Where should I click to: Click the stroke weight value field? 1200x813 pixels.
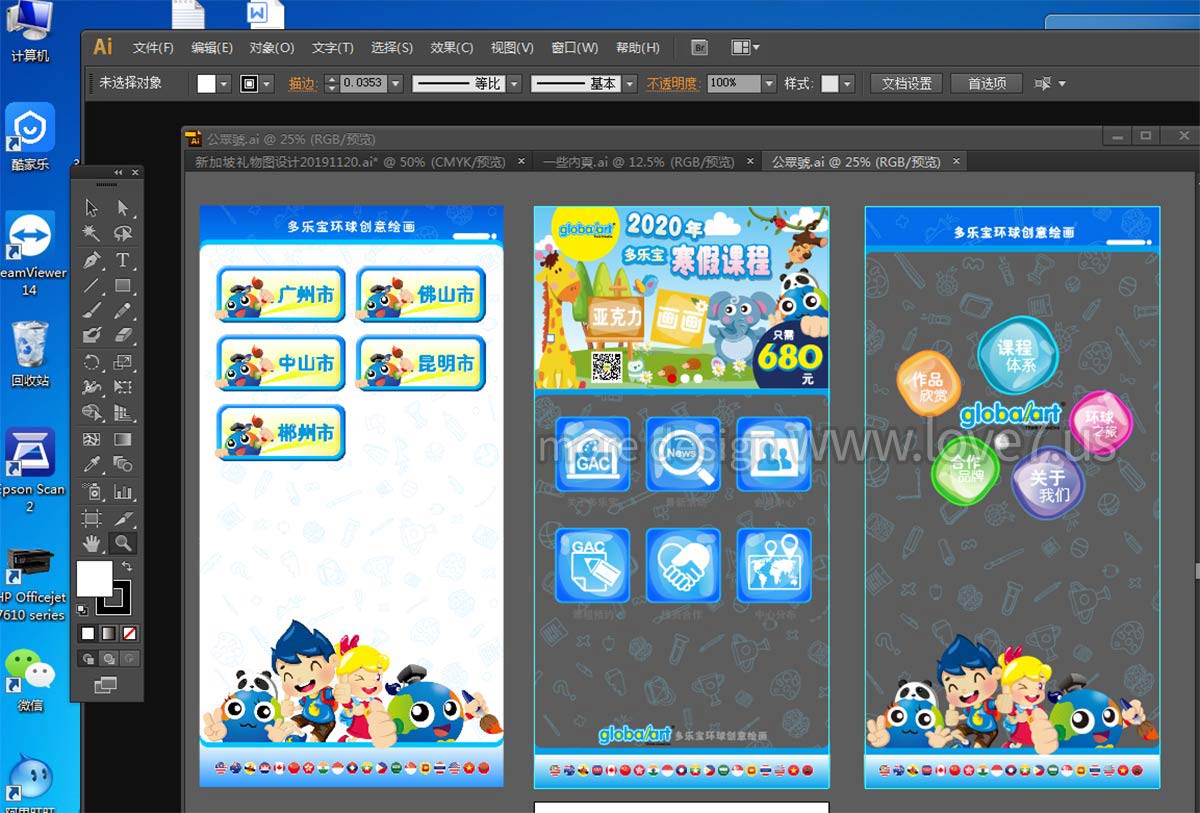(x=363, y=84)
